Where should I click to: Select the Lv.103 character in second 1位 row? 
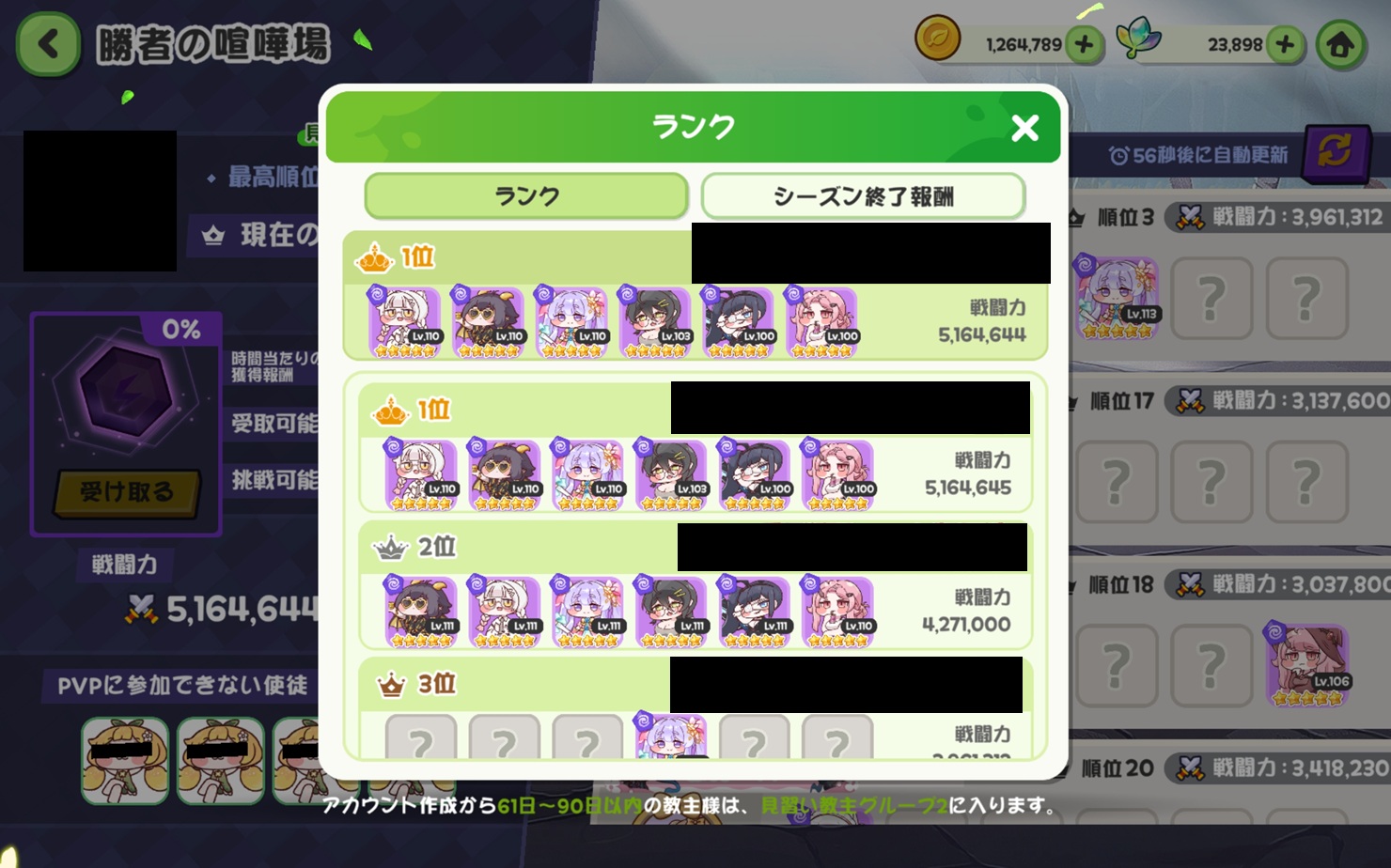(x=672, y=474)
